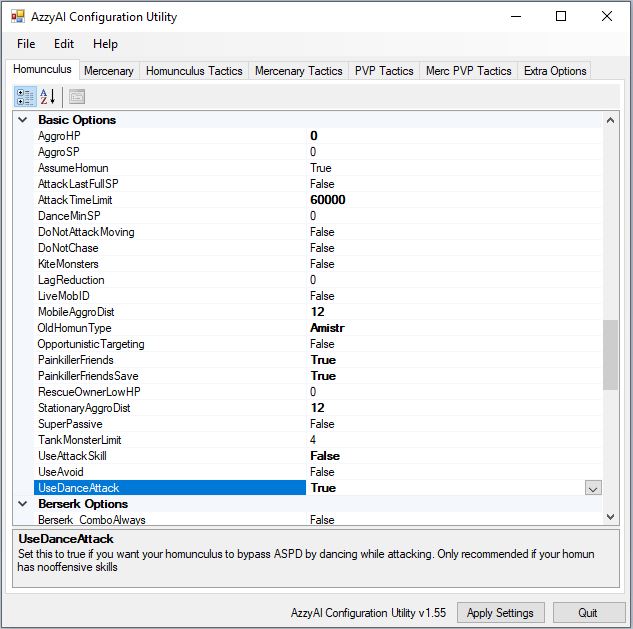Maximize the AzzyAI Configuration Utility window
This screenshot has height=629, width=633.
pos(561,17)
